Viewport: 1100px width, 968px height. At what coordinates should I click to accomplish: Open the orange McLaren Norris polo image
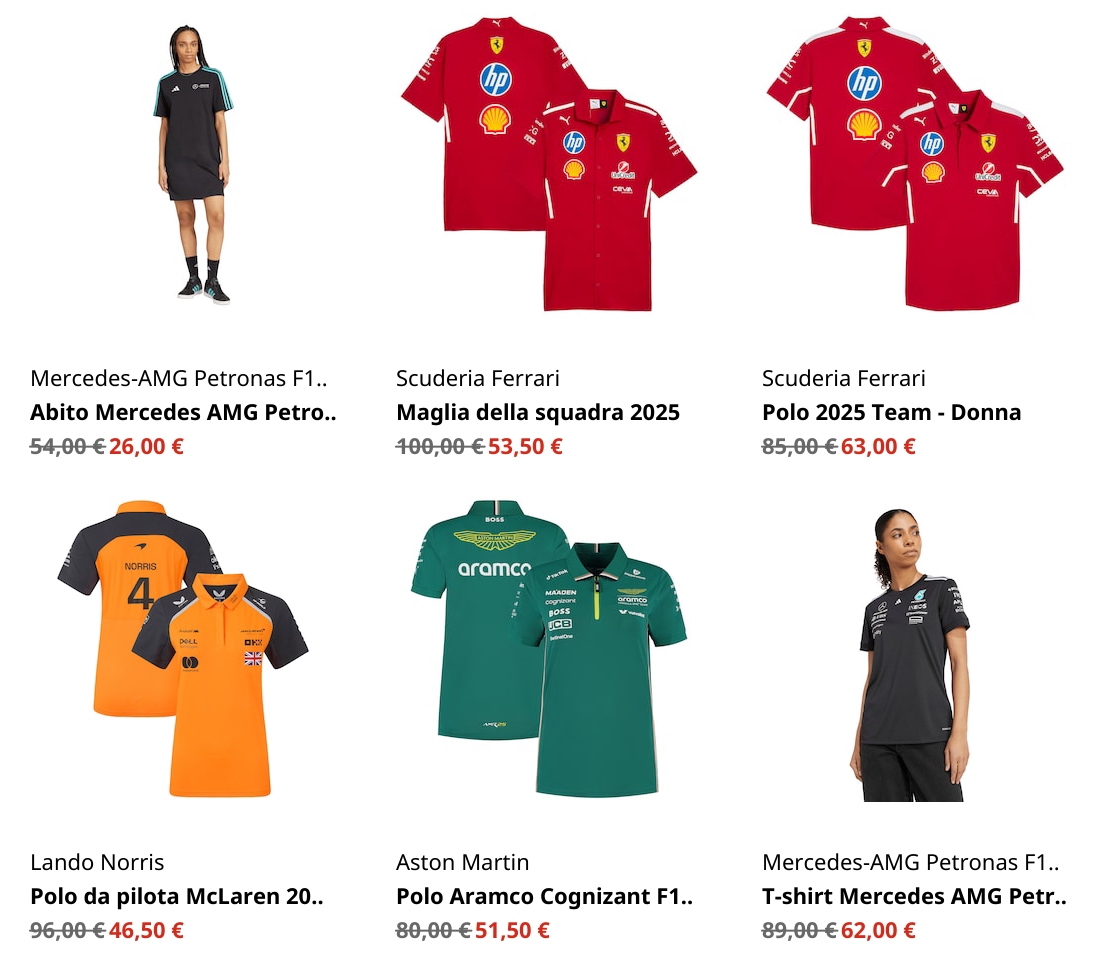[x=182, y=649]
